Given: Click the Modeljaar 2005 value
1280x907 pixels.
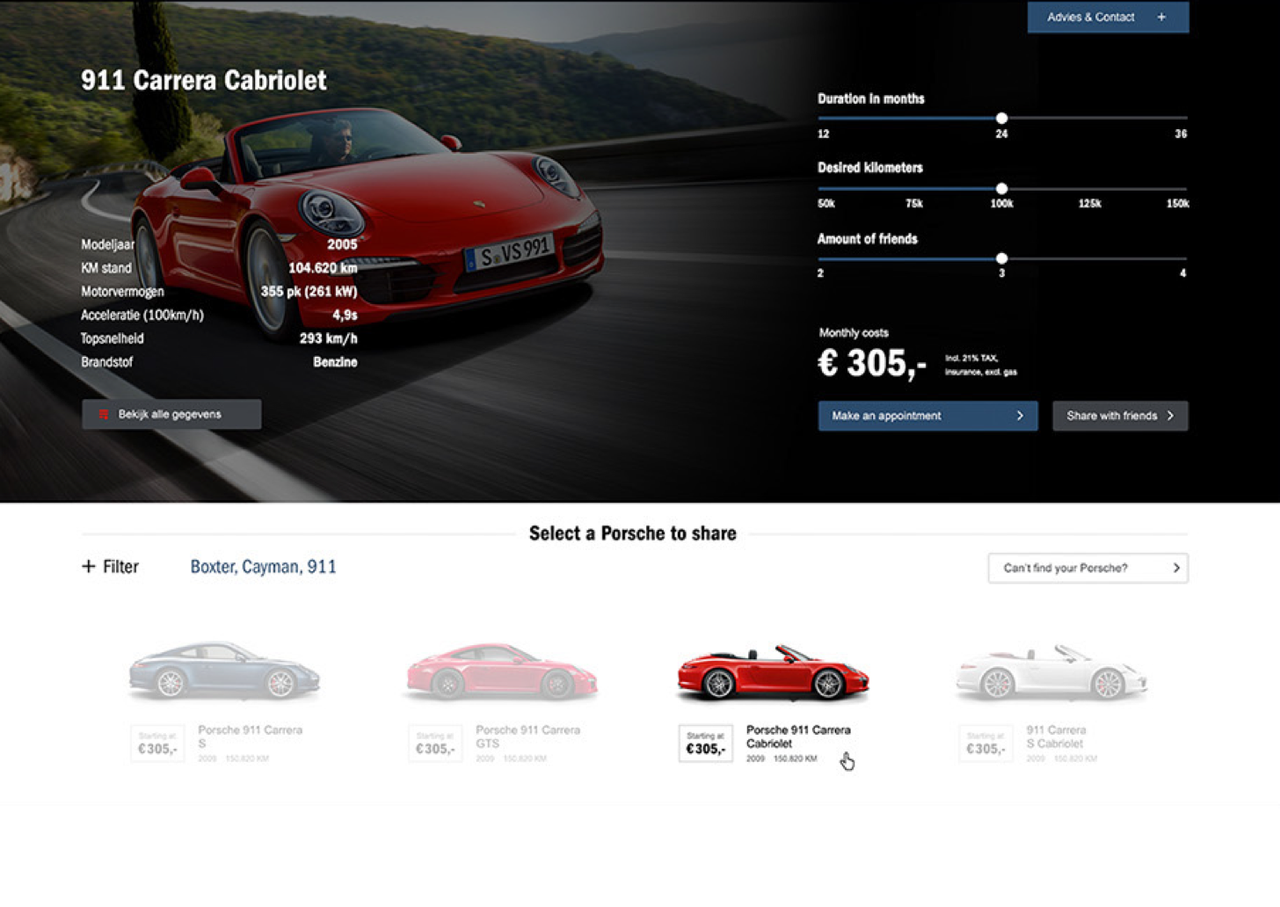Looking at the screenshot, I should (x=342, y=244).
